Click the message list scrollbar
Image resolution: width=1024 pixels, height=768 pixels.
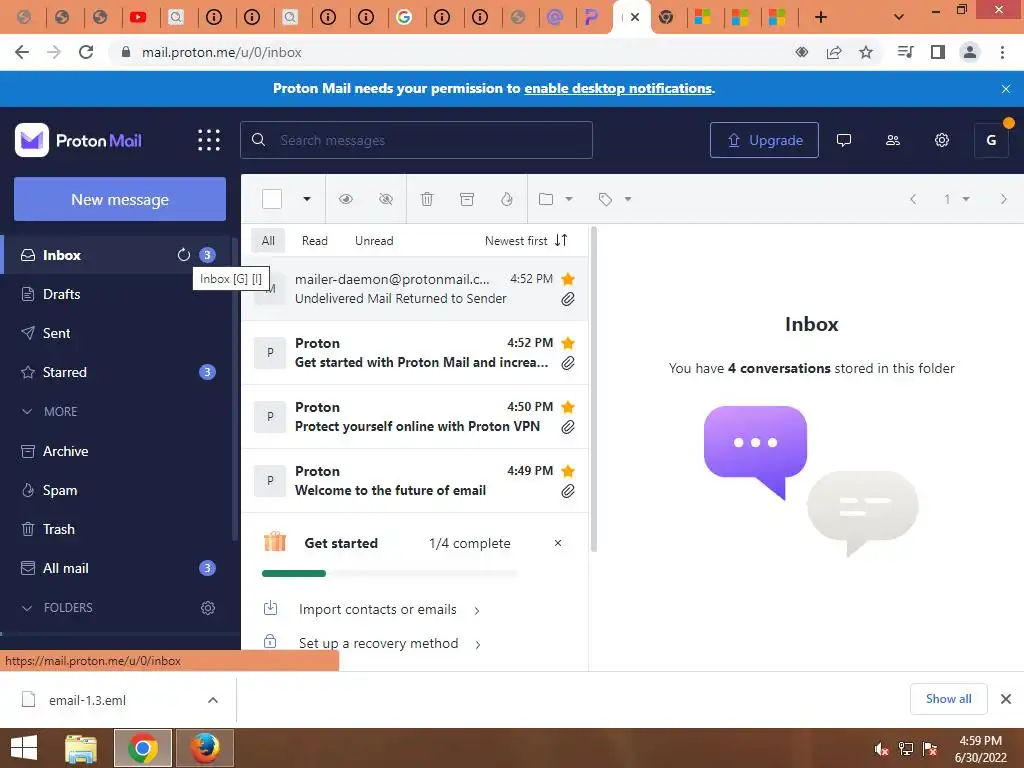(x=594, y=389)
